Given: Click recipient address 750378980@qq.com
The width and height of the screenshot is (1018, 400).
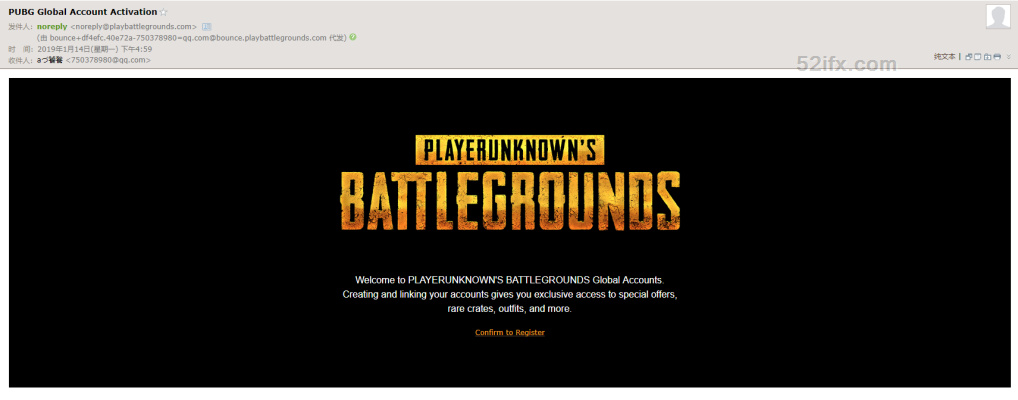Looking at the screenshot, I should (x=108, y=60).
